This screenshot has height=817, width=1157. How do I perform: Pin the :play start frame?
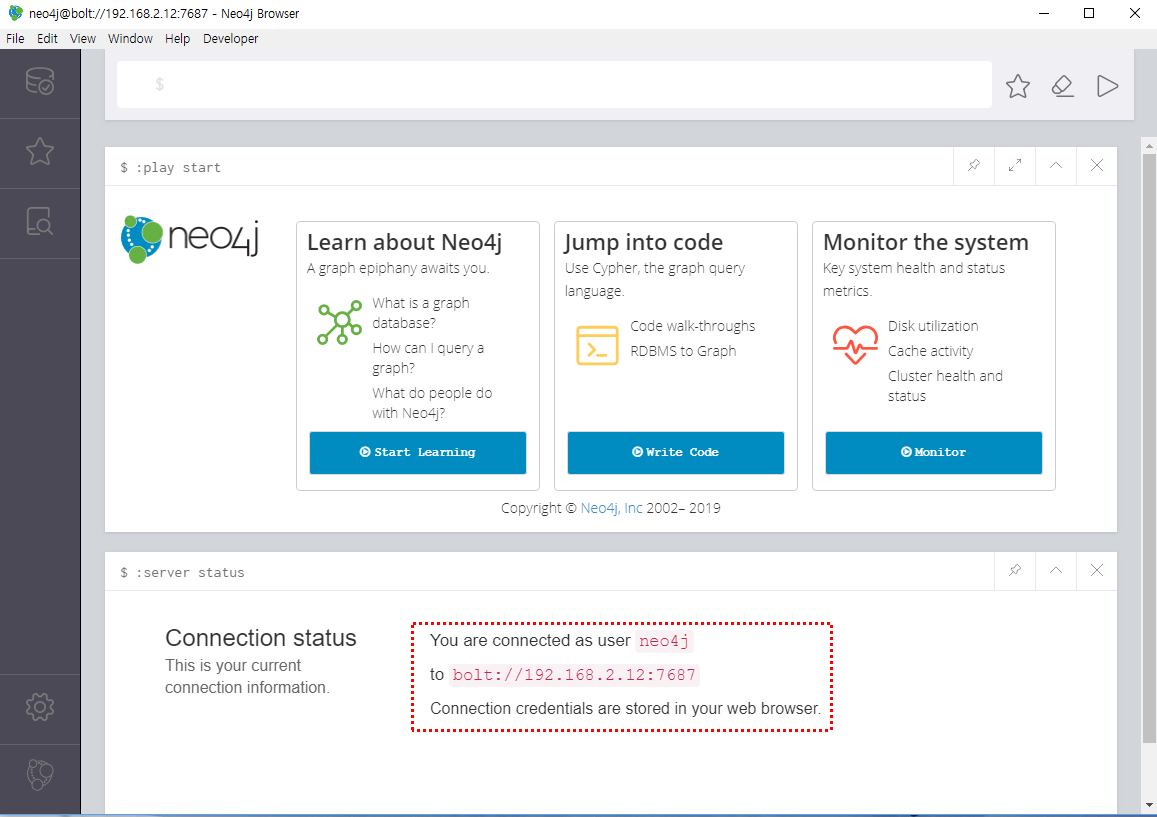[x=974, y=165]
